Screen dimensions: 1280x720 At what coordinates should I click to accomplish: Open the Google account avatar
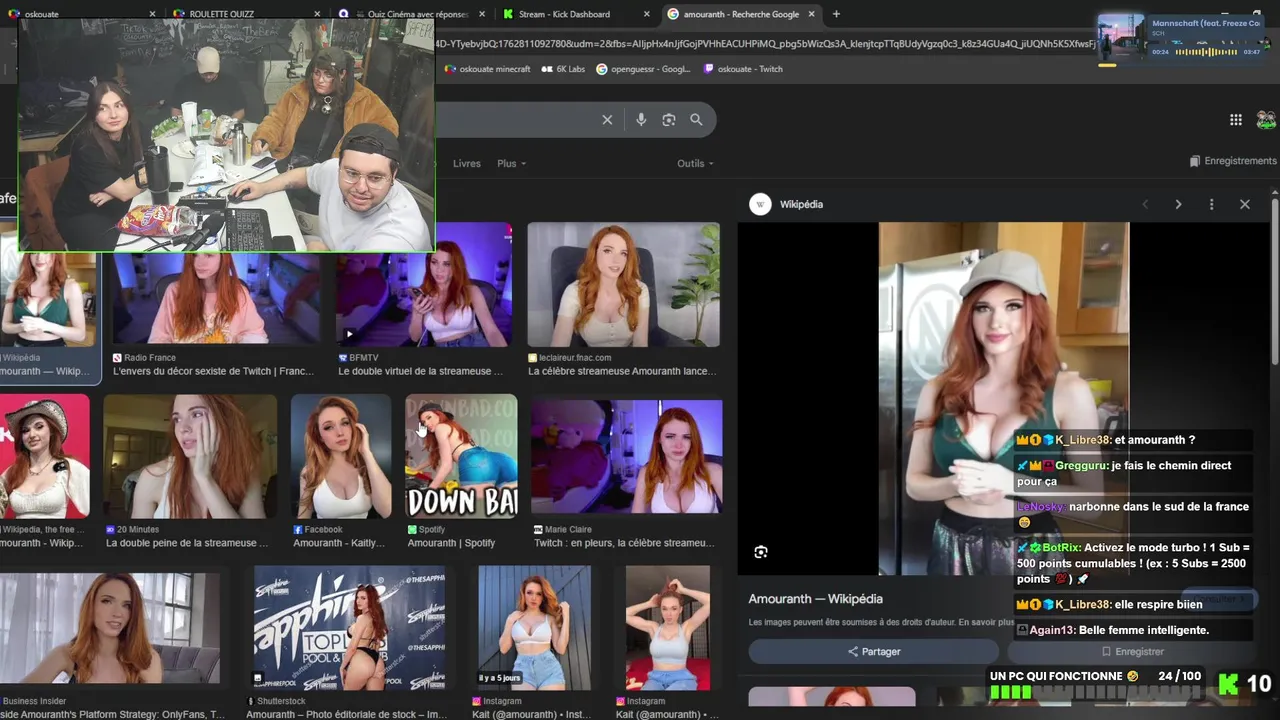tap(1266, 120)
